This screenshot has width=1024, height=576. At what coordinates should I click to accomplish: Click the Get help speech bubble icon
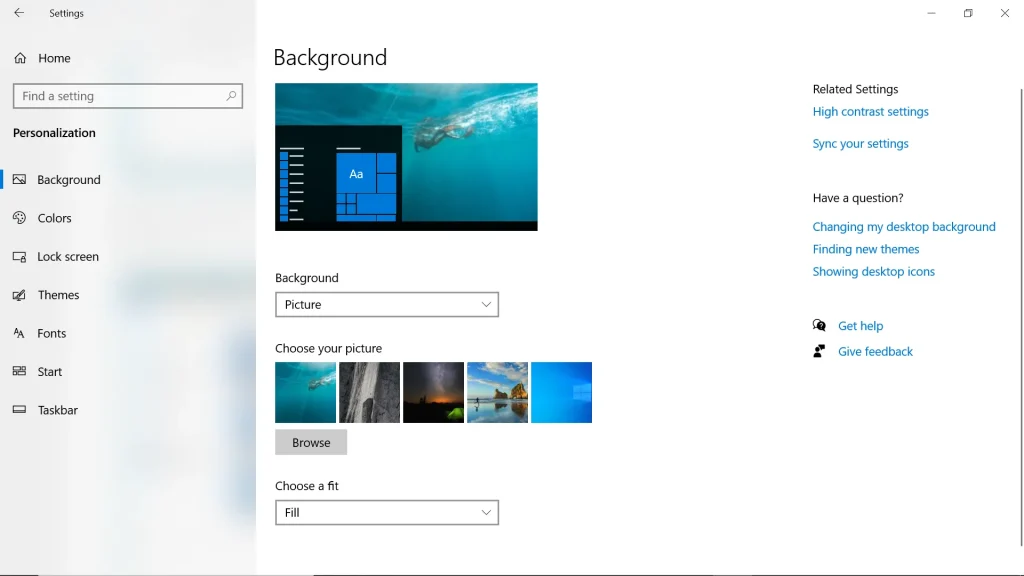pyautogui.click(x=818, y=325)
